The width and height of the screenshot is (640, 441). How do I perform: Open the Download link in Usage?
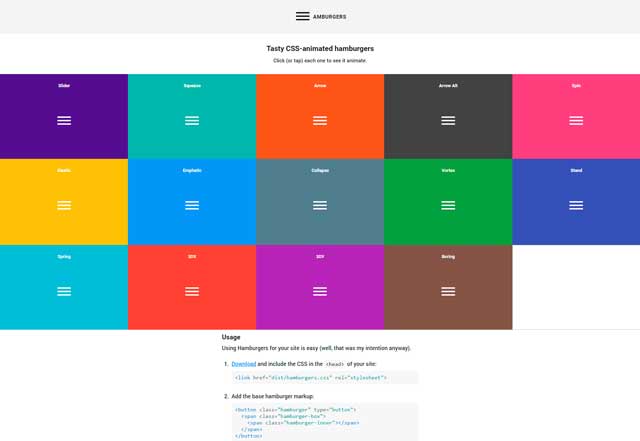[244, 364]
